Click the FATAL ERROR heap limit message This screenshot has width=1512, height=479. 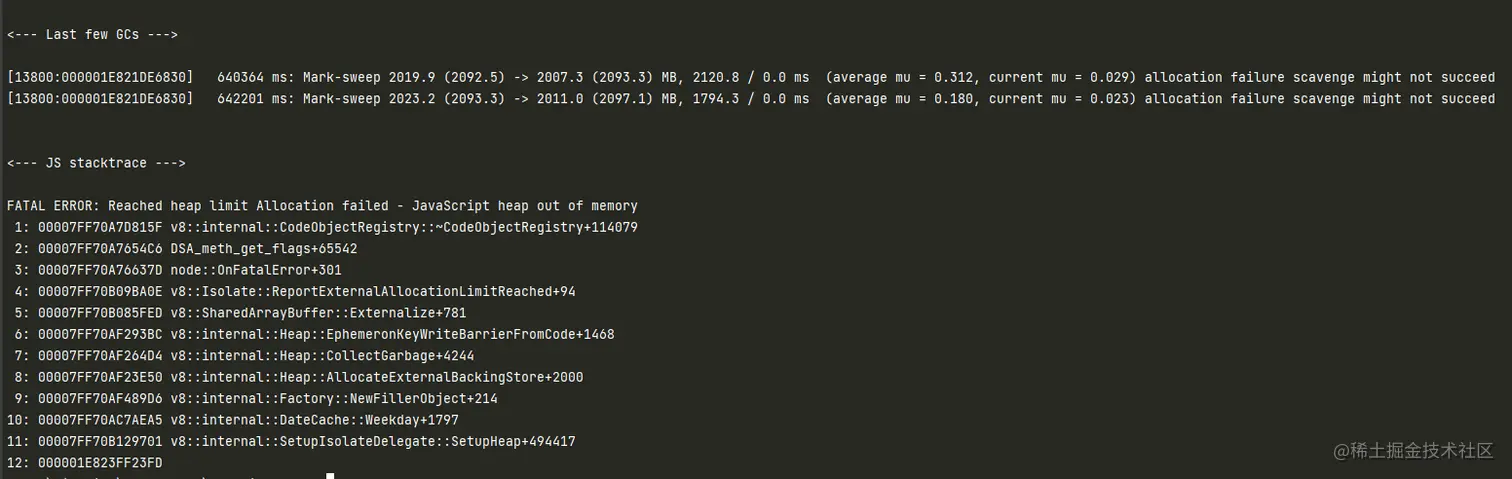(x=322, y=206)
